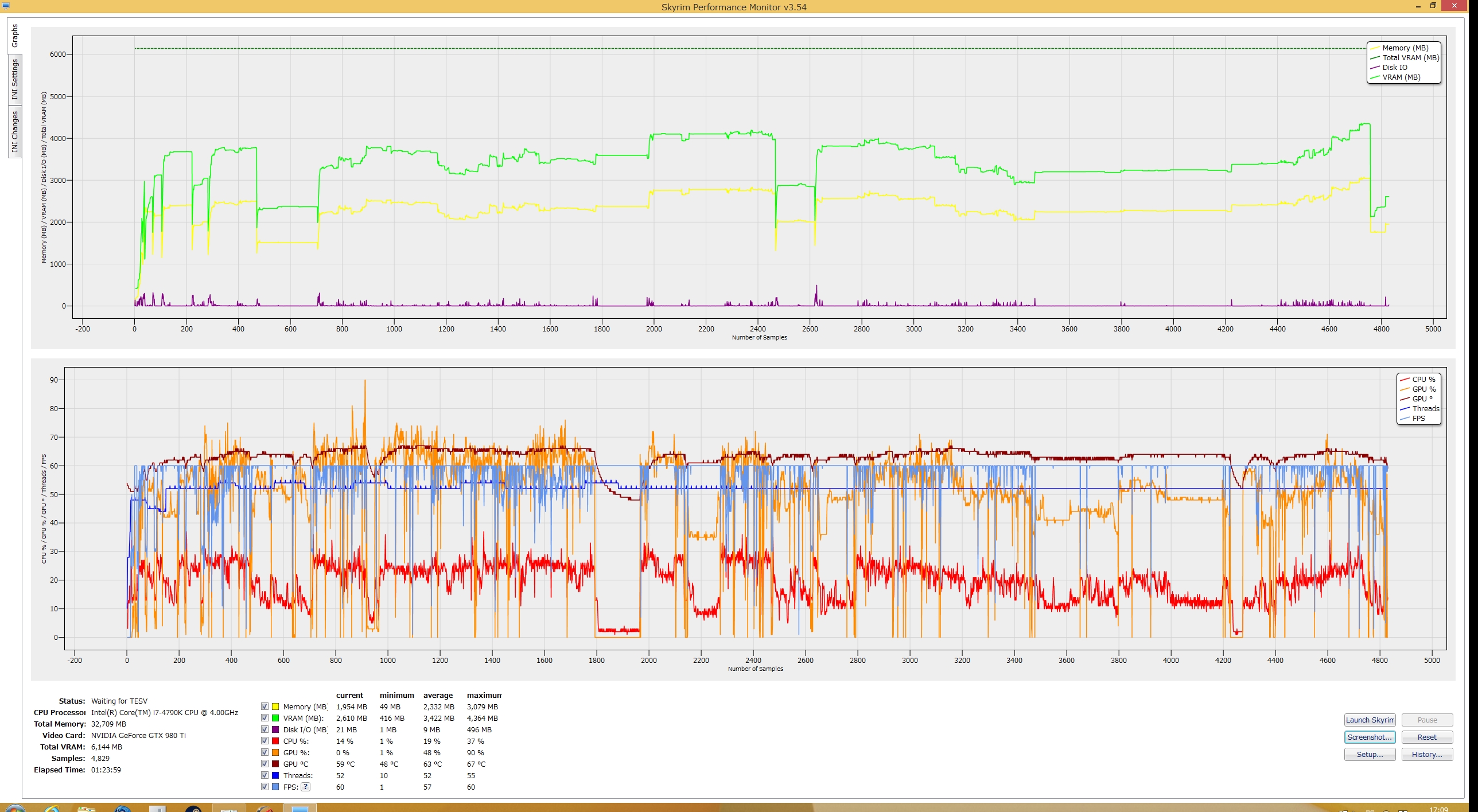1478x812 pixels.
Task: Click the Disk I/O maximum value 496 MB
Action: pyautogui.click(x=479, y=729)
